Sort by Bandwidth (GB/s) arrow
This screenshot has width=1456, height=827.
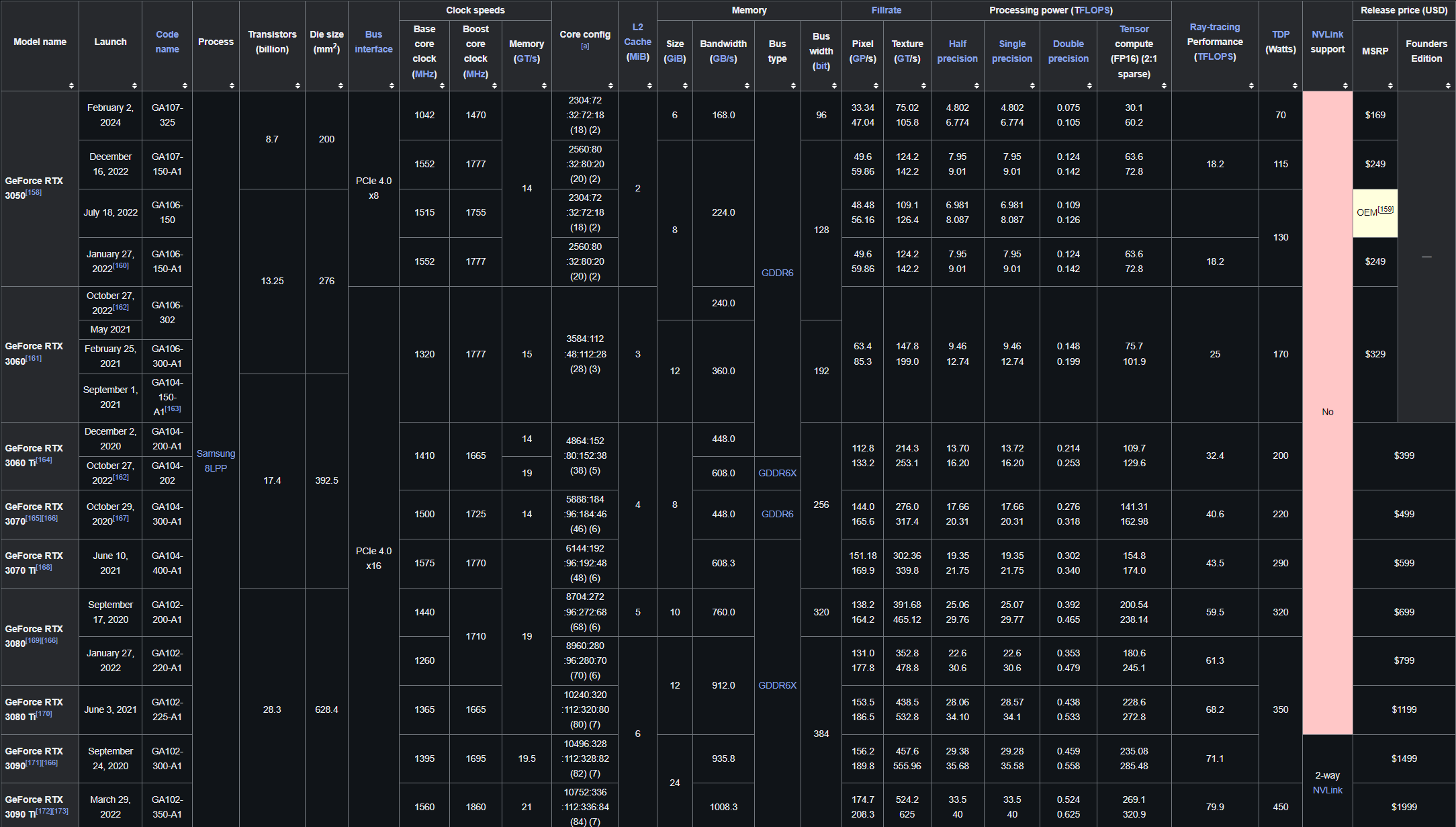(747, 86)
